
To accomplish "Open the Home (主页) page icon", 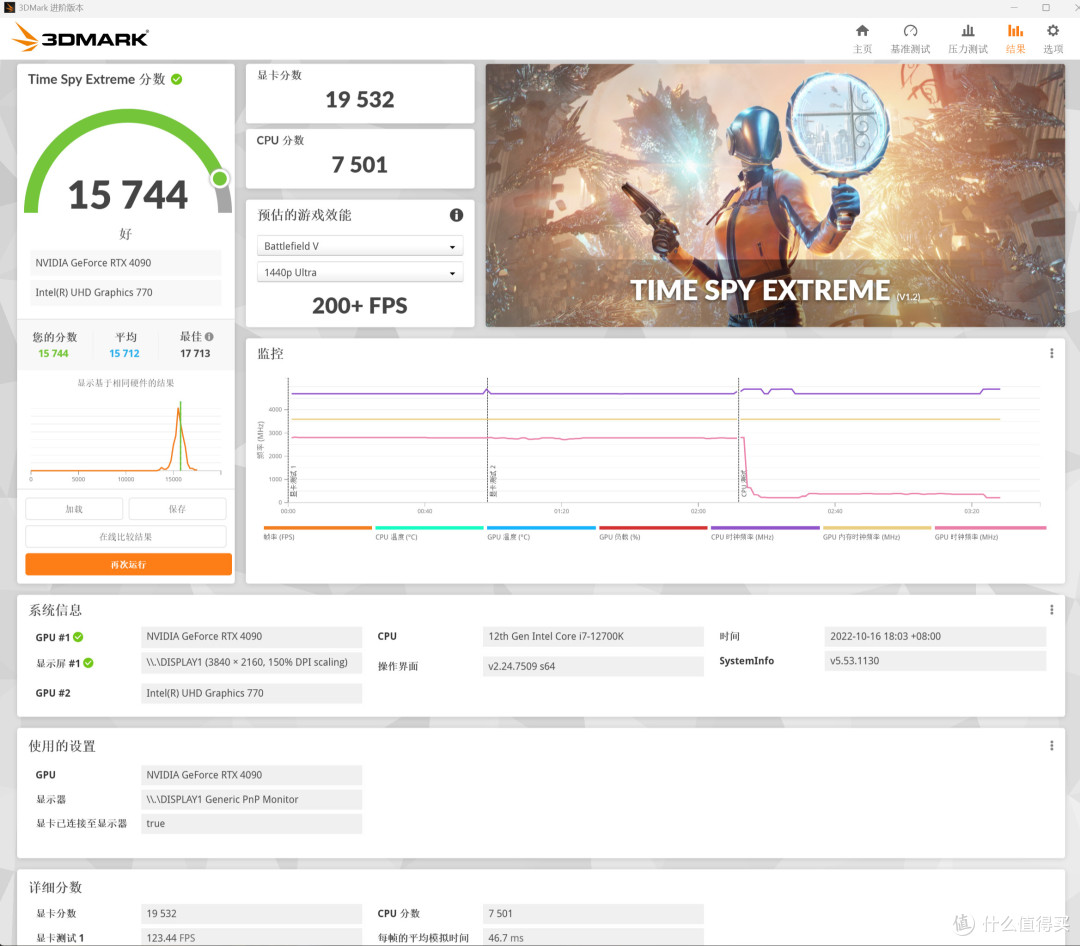I will 862,31.
